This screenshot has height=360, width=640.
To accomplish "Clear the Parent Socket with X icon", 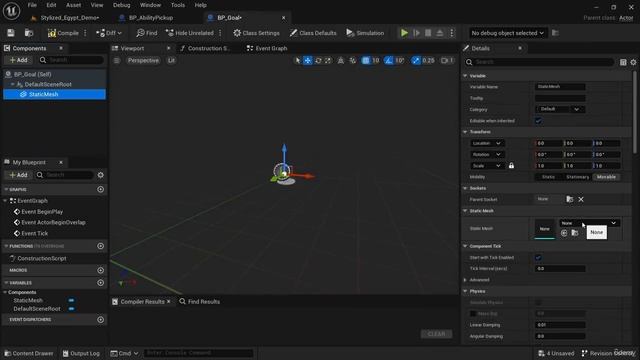I will coord(581,199).
